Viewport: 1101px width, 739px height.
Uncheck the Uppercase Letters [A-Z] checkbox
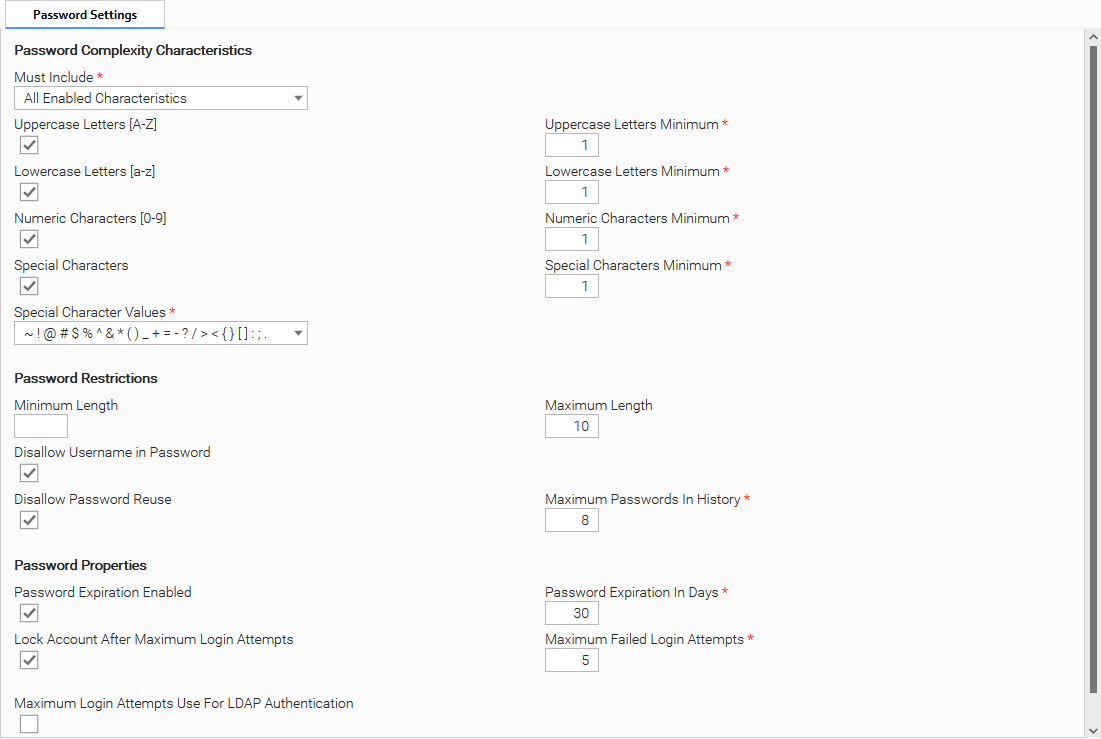[29, 145]
